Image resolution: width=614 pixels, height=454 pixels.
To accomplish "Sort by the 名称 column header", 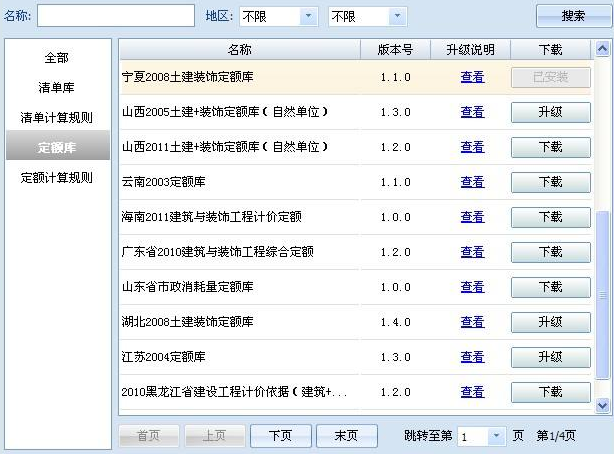I will 240,50.
